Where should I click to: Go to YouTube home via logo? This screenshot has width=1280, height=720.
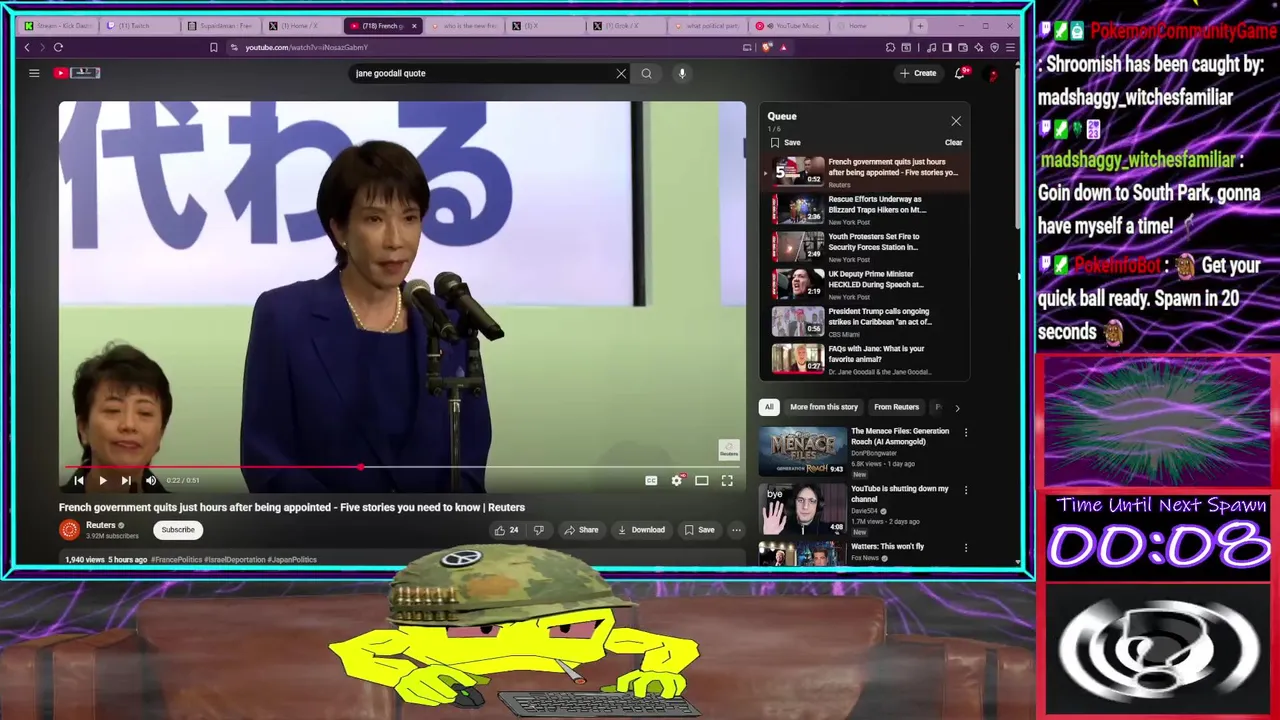(78, 73)
